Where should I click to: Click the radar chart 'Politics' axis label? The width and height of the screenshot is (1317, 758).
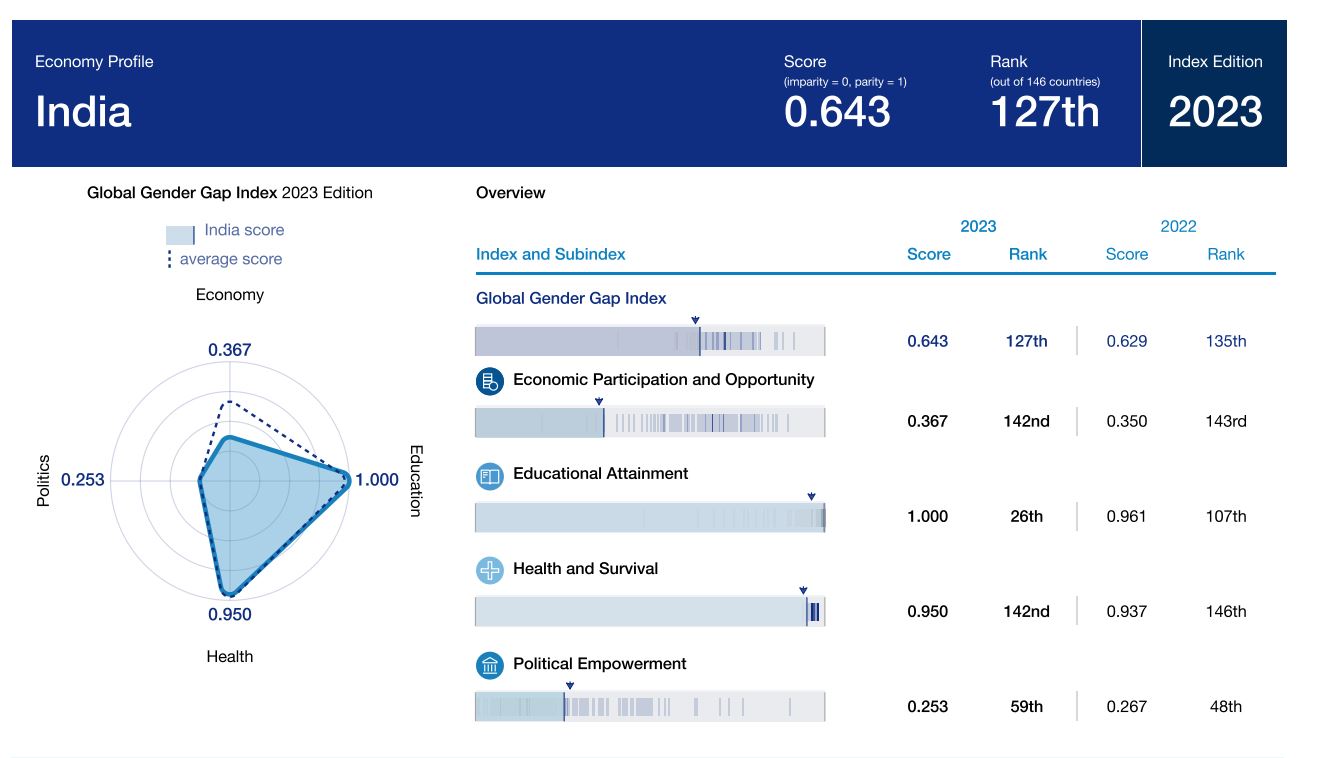44,481
